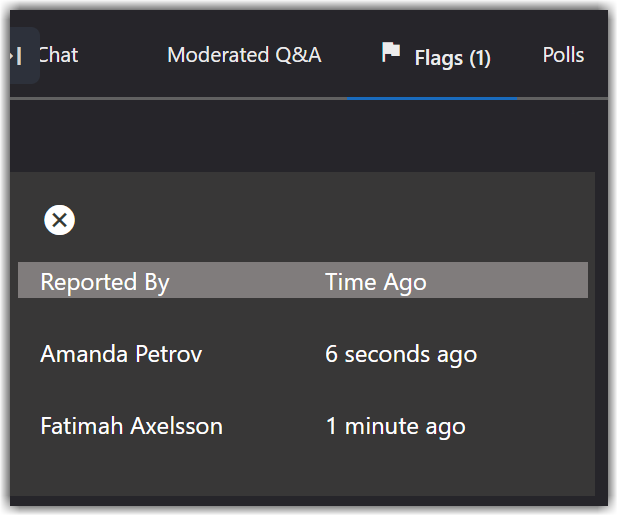Click the dark area above the details panel
The width and height of the screenshot is (618, 516).
pos(303,136)
